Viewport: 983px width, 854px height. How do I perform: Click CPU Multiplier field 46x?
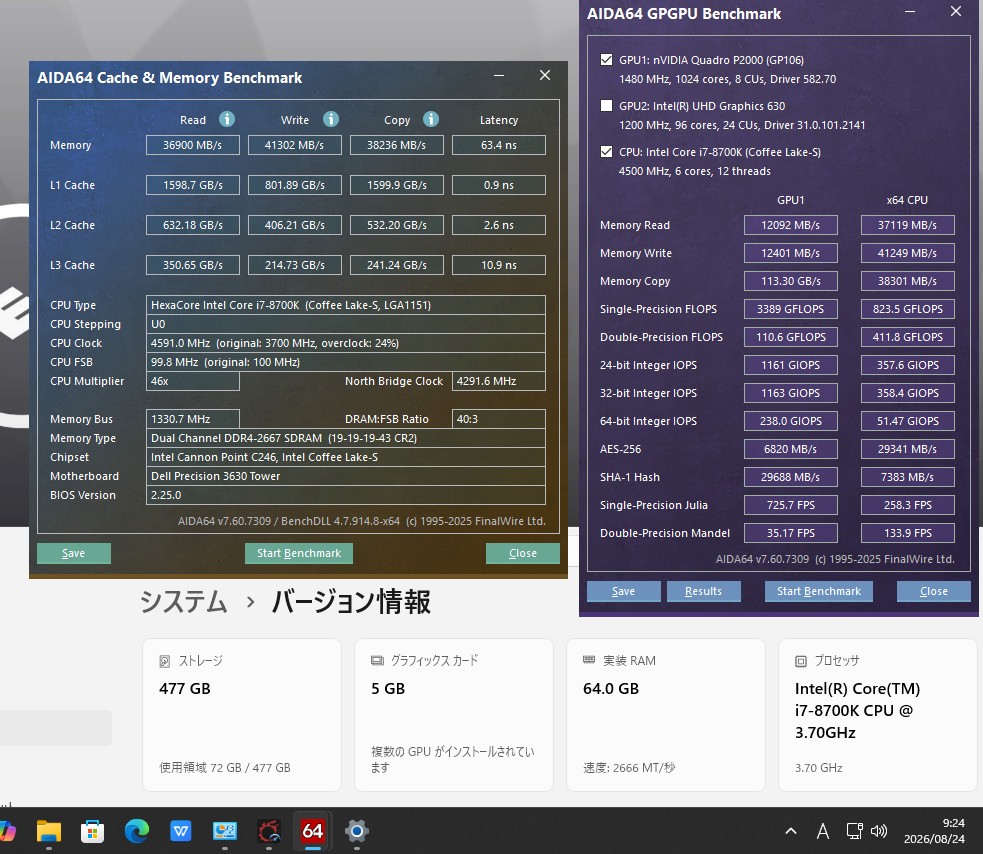tap(192, 381)
